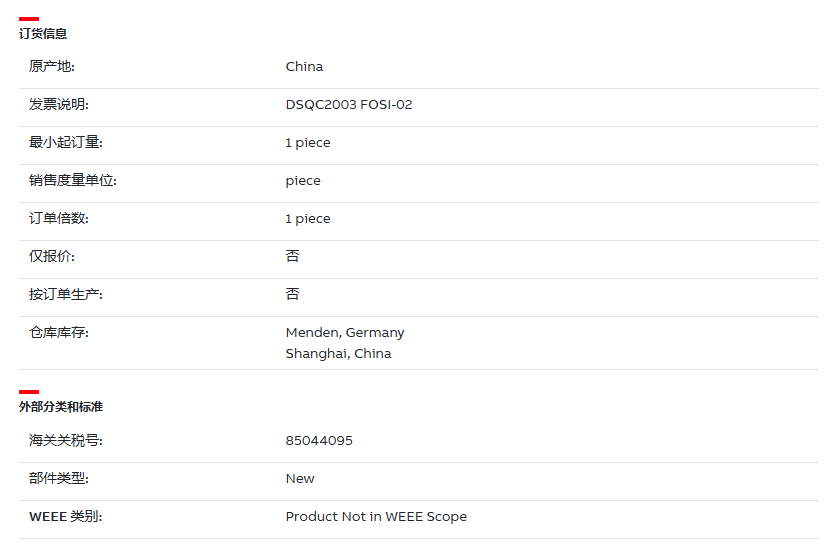Click the 否 value beside 按订单生产
The image size is (825, 550).
[293, 294]
